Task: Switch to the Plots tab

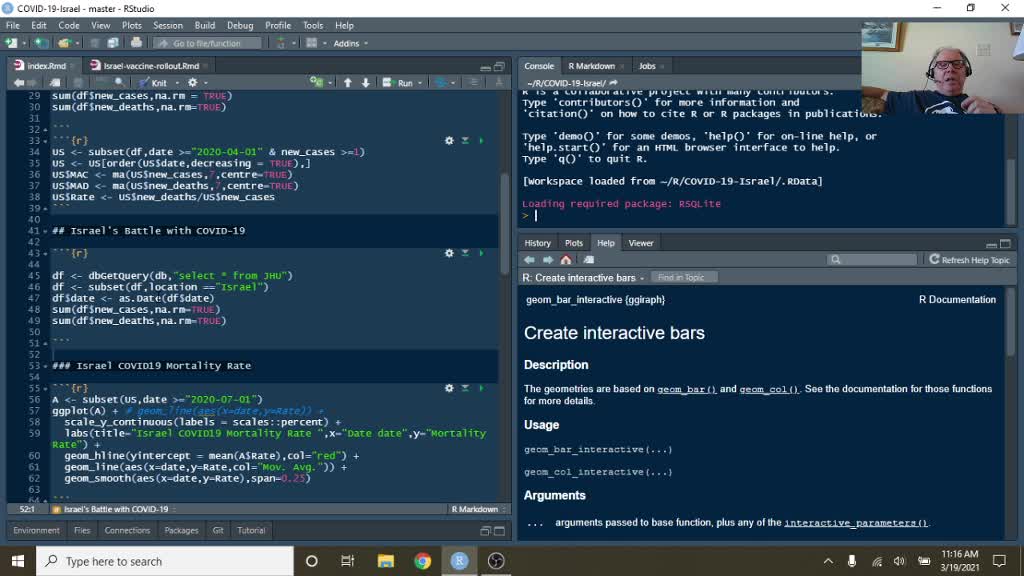Action: pyautogui.click(x=574, y=243)
